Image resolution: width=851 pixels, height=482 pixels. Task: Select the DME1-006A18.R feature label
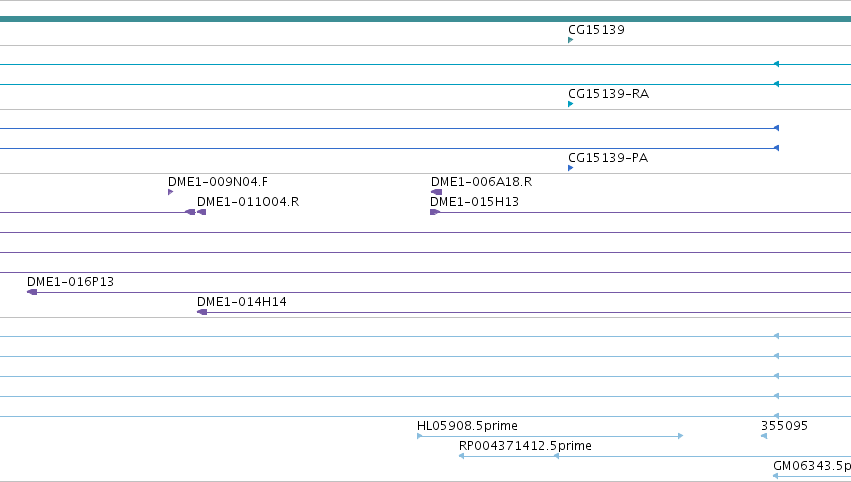point(481,182)
